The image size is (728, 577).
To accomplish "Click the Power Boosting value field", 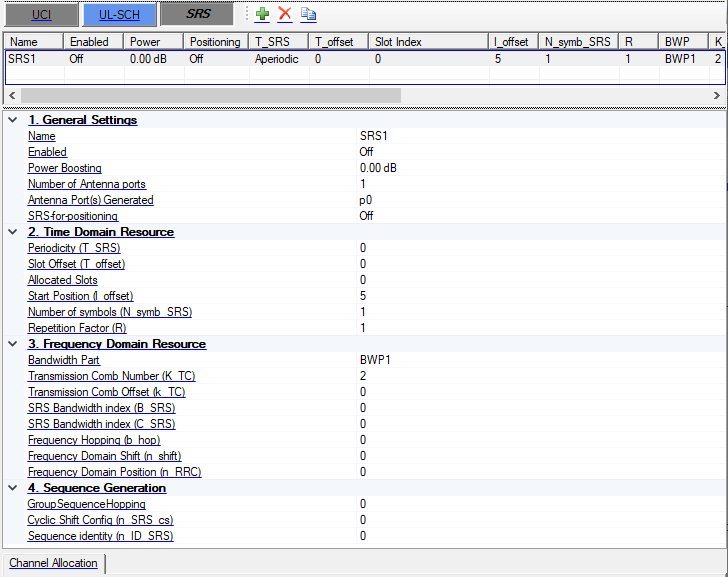I will pos(378,168).
